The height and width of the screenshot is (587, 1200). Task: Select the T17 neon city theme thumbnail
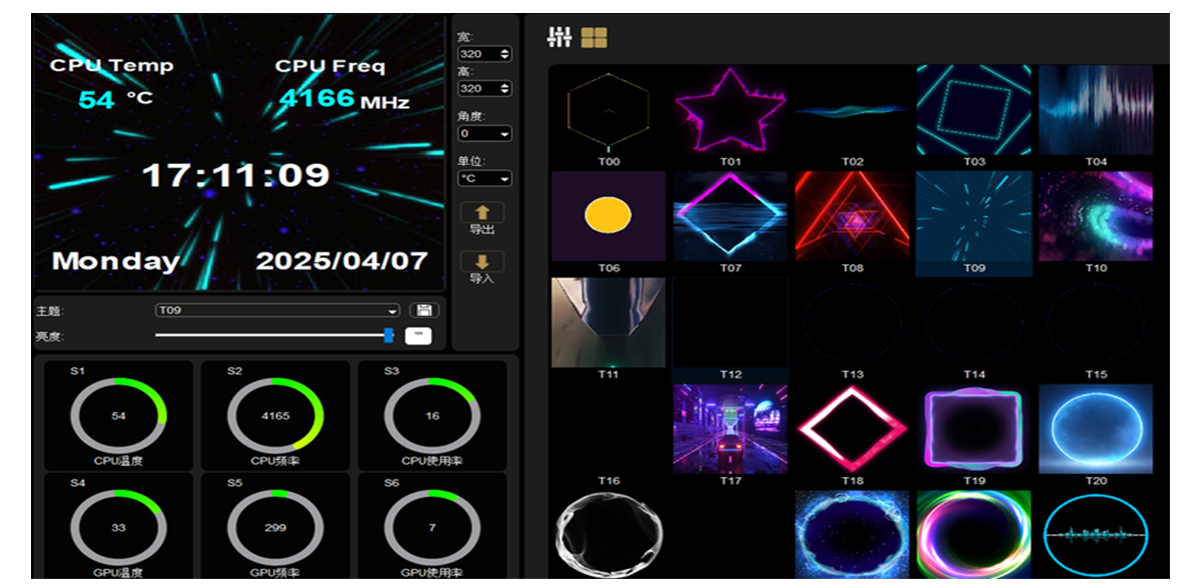click(x=730, y=429)
